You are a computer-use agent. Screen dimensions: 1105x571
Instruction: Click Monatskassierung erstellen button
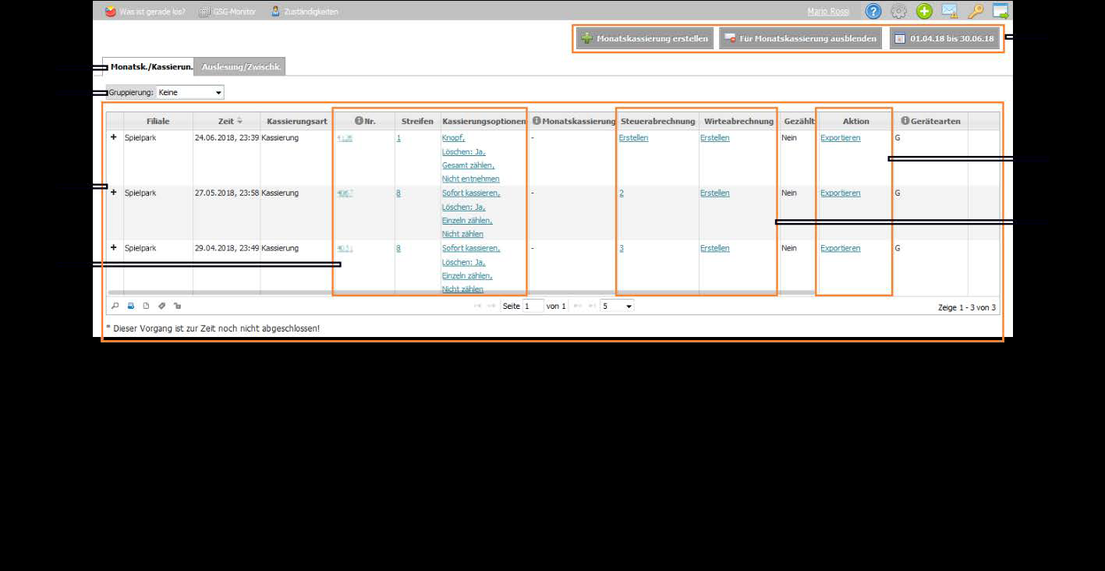[x=645, y=39]
